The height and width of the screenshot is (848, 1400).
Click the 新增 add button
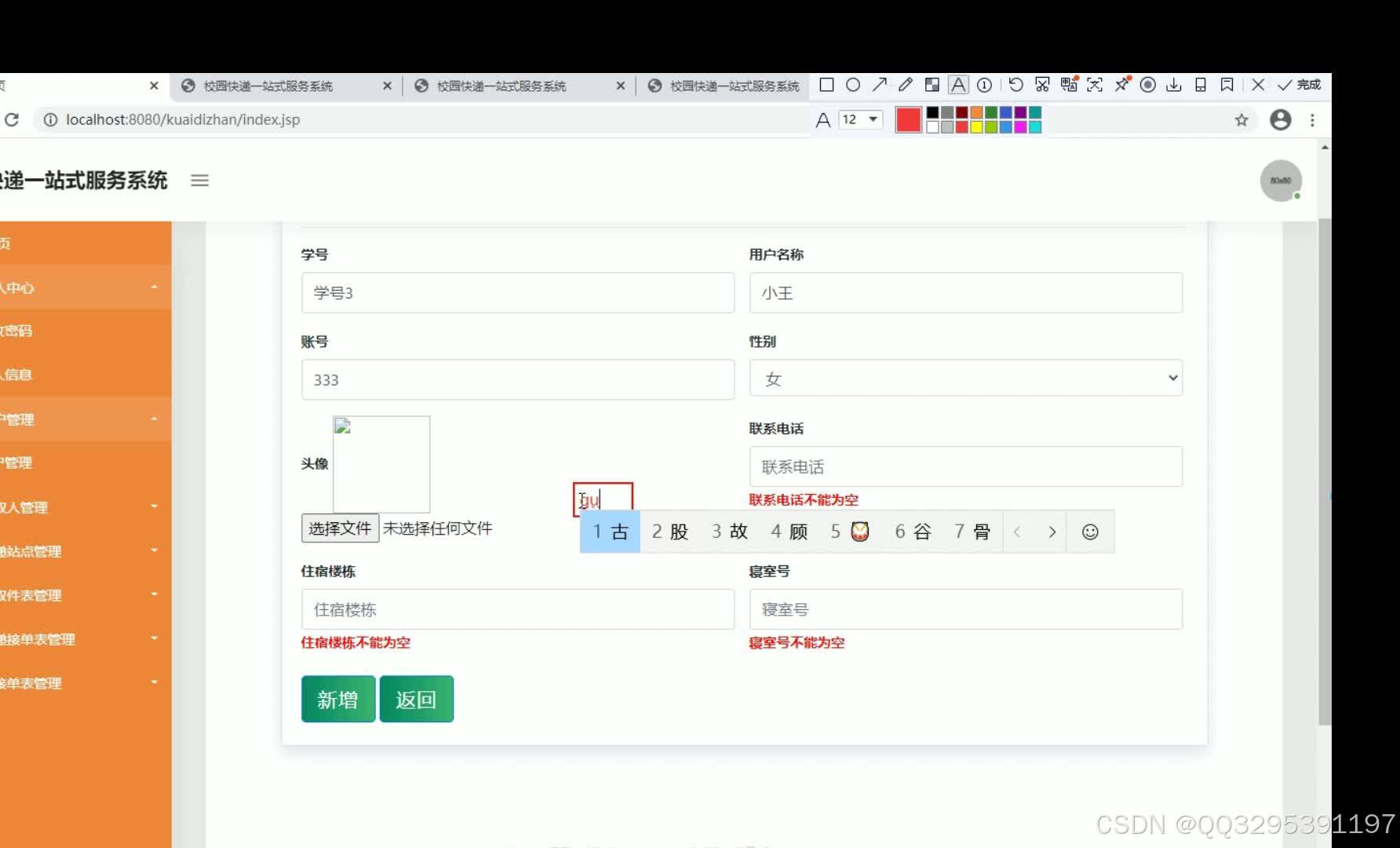[x=338, y=699]
